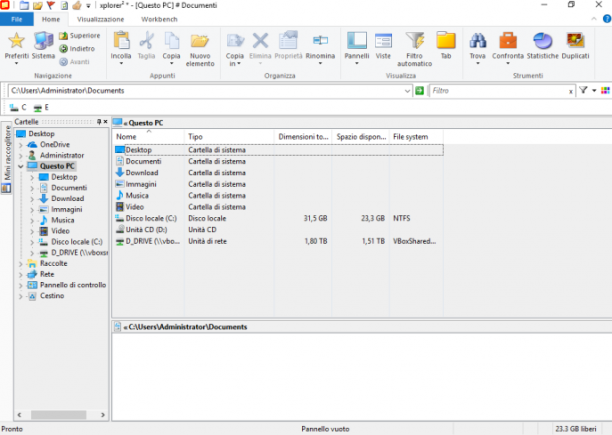612x435 pixels.
Task: Click the Rinomina icon
Action: 320,40
